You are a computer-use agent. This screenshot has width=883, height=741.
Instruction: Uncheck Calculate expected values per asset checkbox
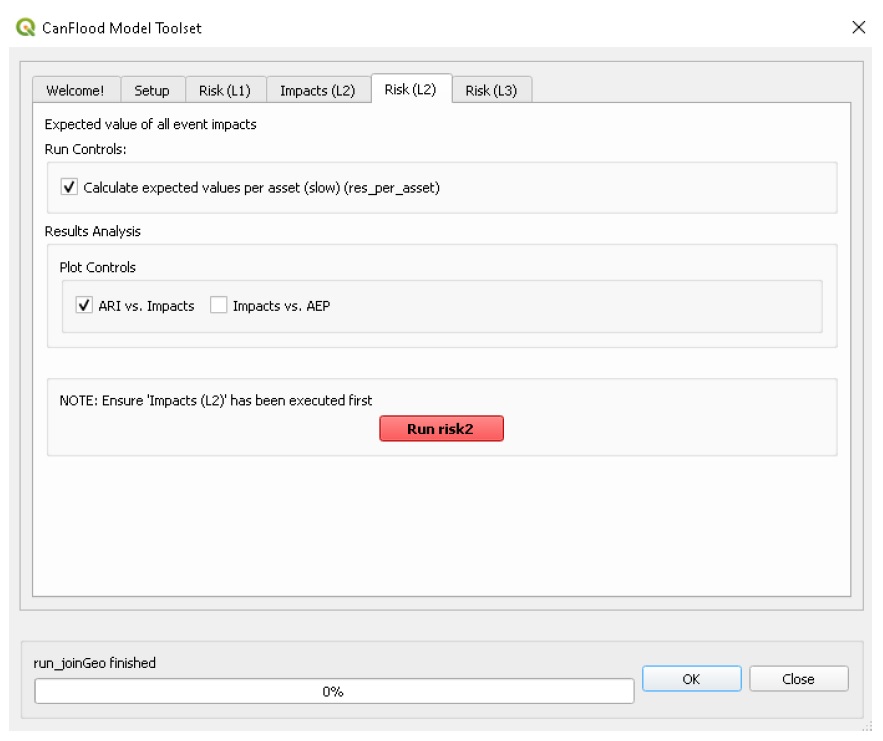tap(69, 187)
